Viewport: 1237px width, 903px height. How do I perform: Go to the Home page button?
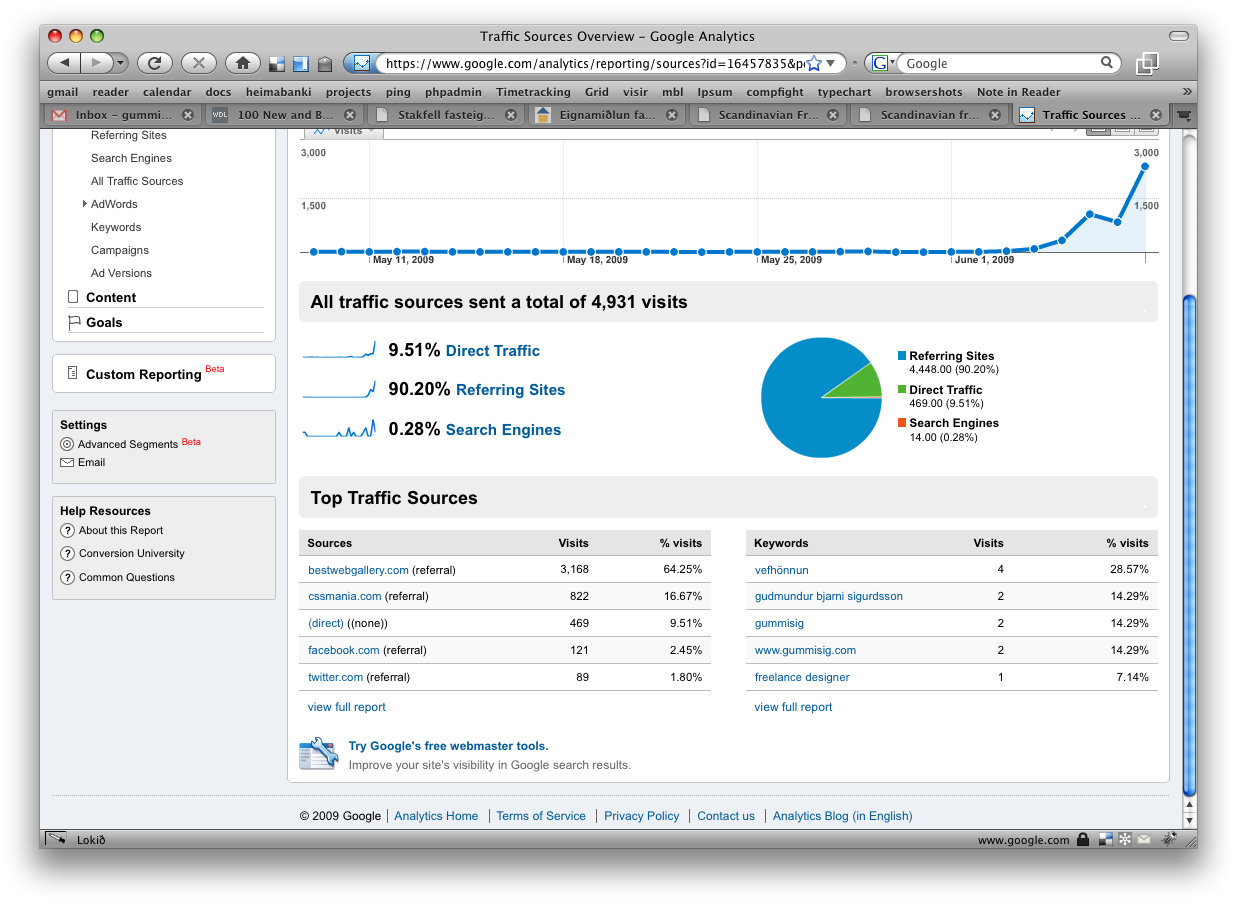coord(243,63)
